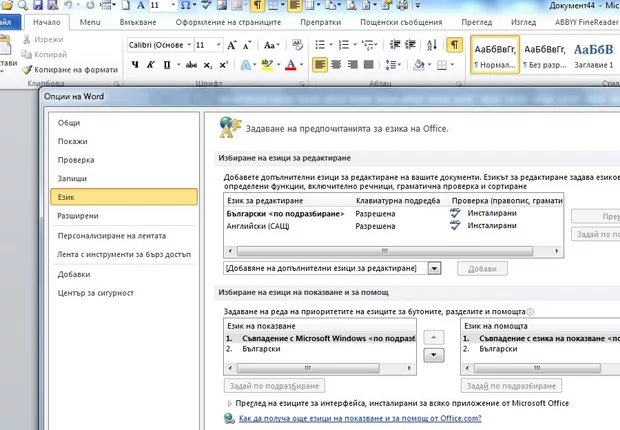The image size is (620, 430).
Task: Click the show paragraph marks pilcrow icon
Action: tap(454, 45)
